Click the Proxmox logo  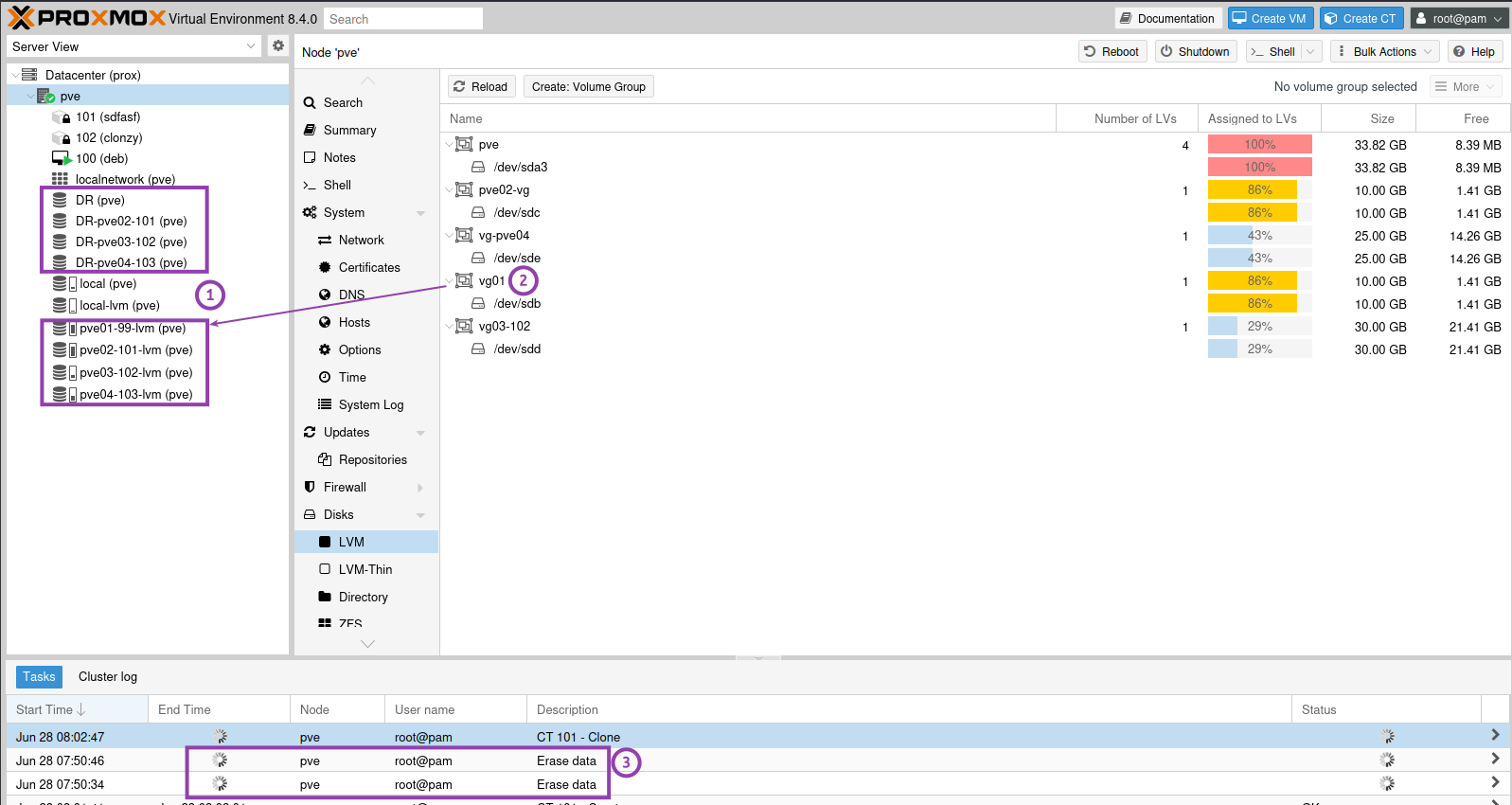(86, 18)
